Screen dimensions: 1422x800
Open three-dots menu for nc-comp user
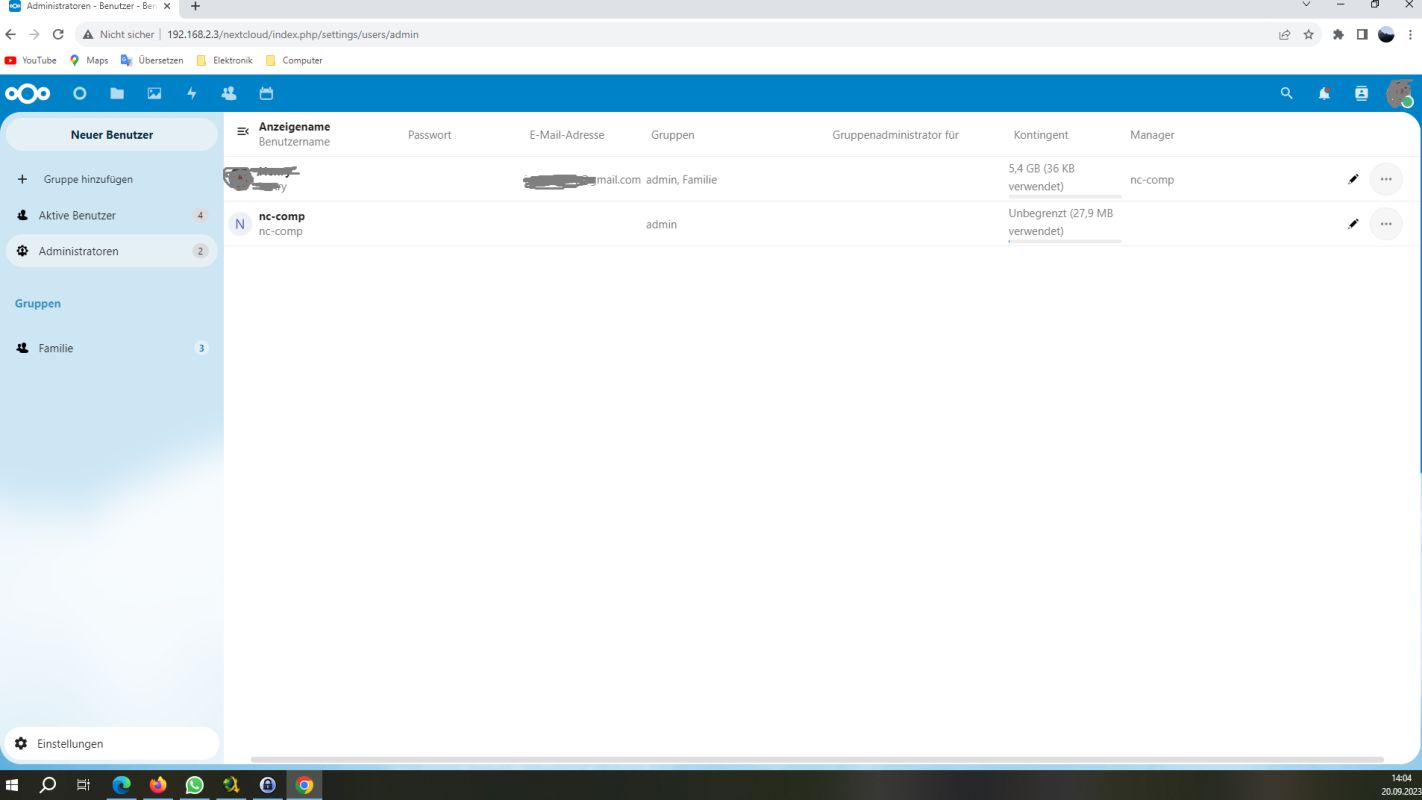pyautogui.click(x=1385, y=224)
